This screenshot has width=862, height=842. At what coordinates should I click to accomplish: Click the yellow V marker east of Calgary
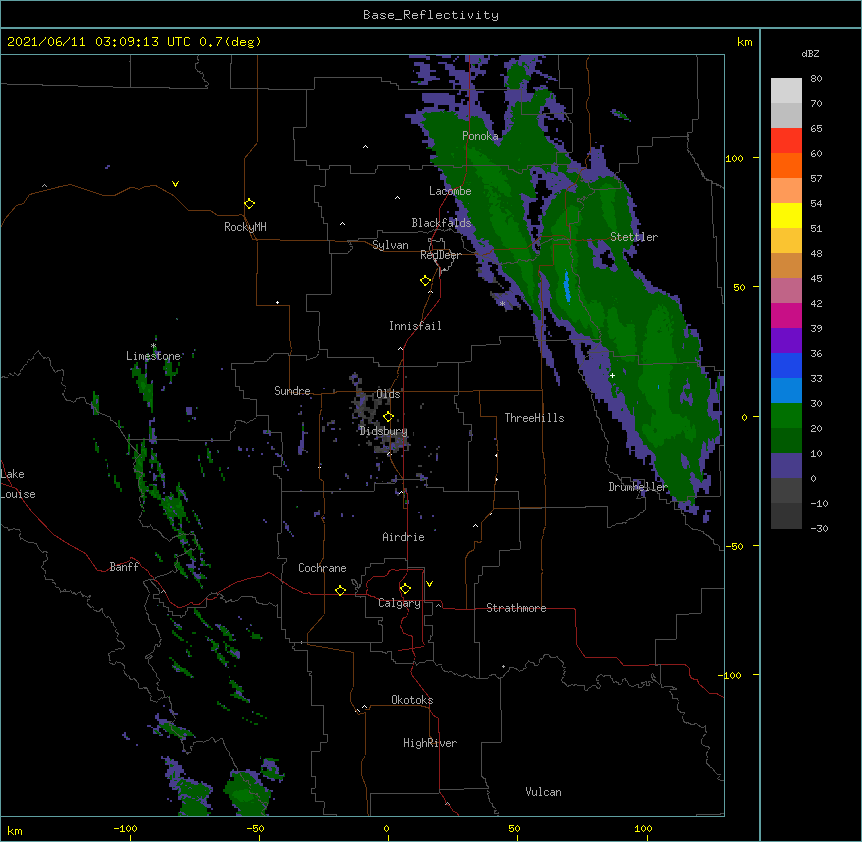(x=429, y=584)
